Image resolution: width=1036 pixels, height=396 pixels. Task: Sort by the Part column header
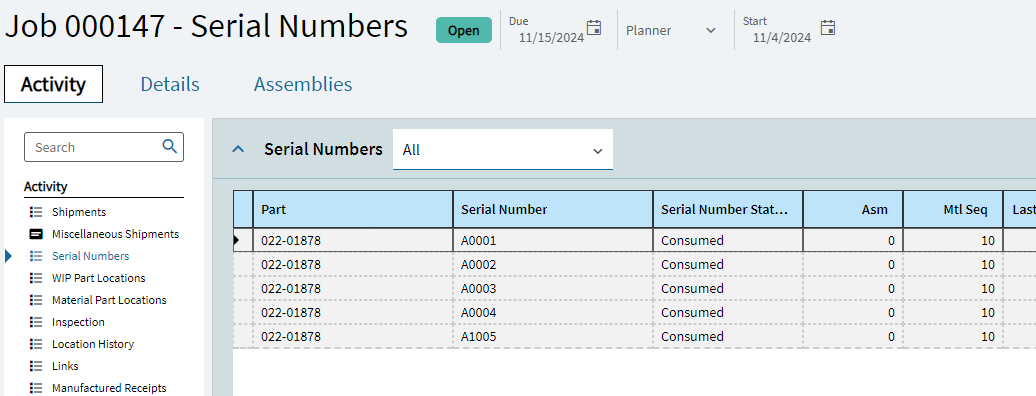[353, 210]
